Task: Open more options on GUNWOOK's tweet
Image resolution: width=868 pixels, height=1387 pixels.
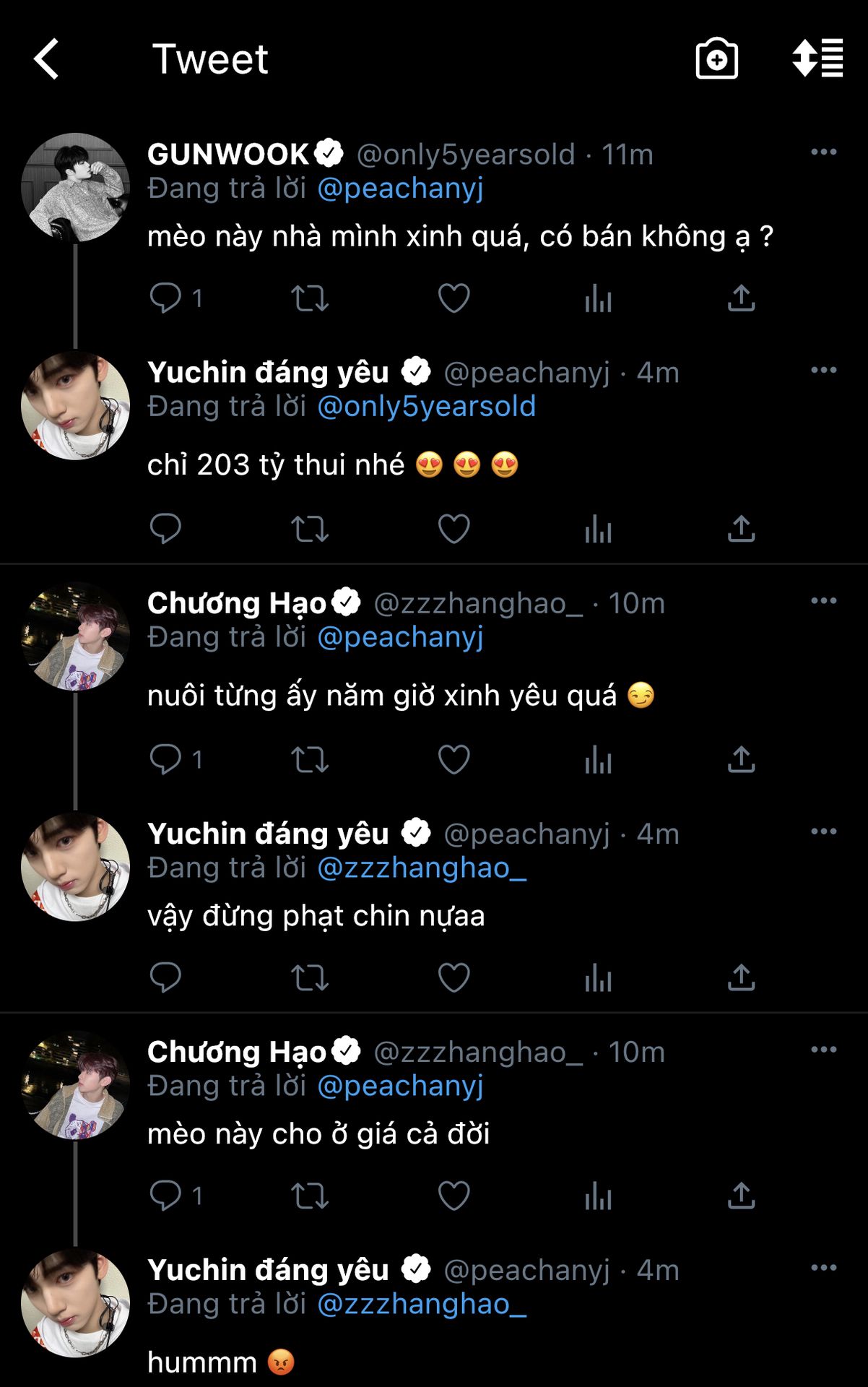Action: [x=823, y=152]
